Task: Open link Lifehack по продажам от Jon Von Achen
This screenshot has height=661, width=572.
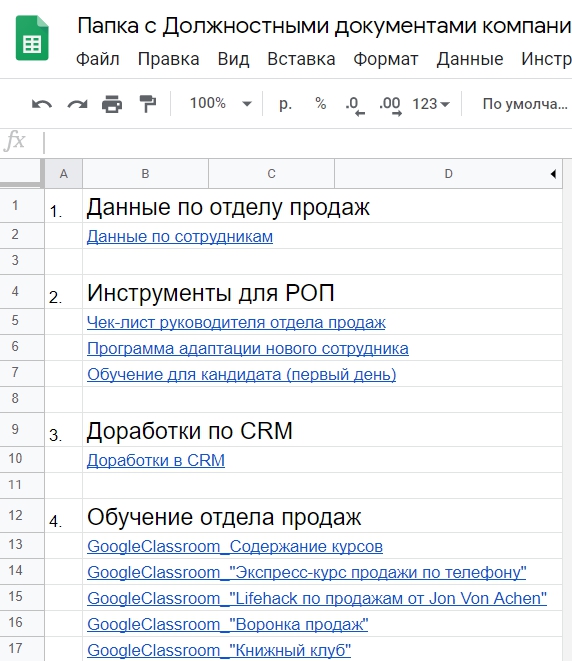Action: 317,599
